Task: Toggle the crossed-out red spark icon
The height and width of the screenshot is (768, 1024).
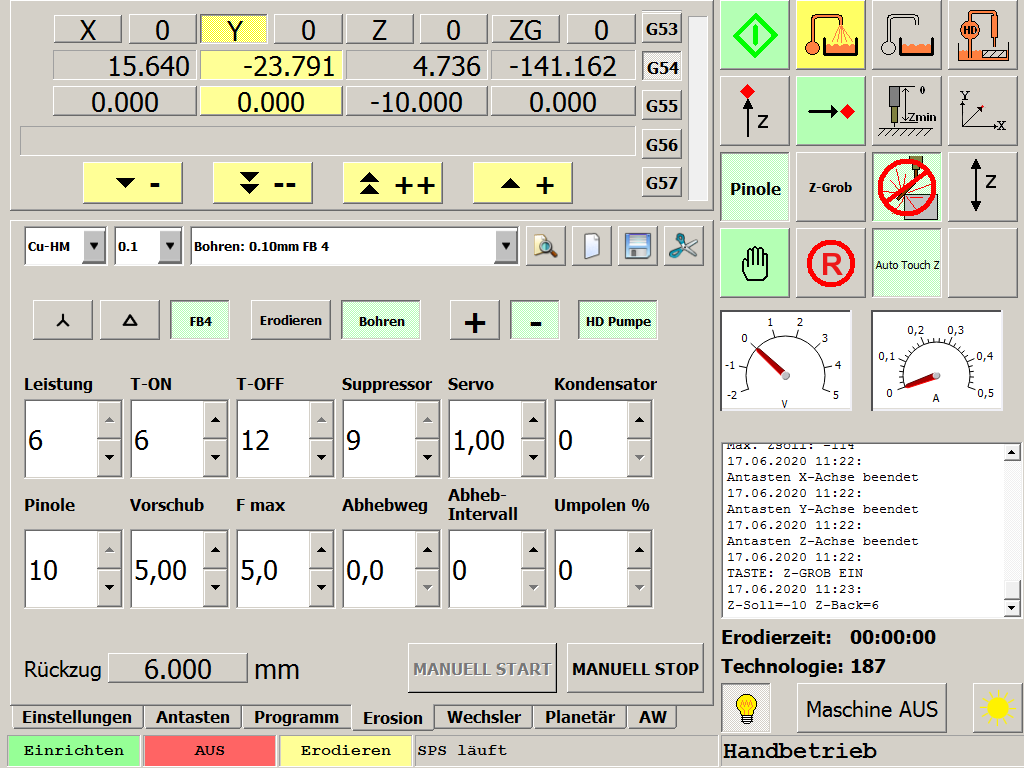Action: [907, 187]
